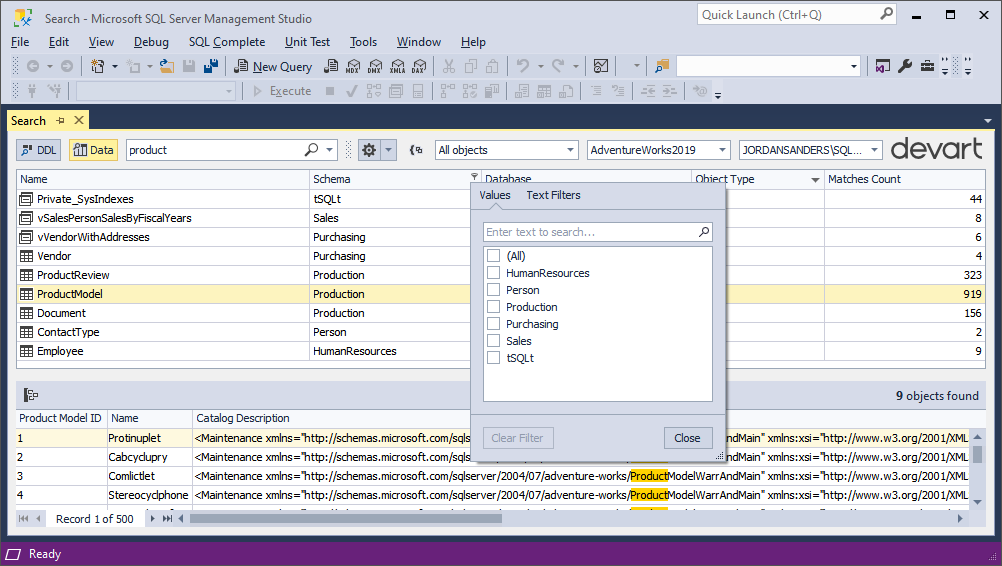Viewport: 1002px width, 566px height.
Task: Click the Find in Files icon
Action: coord(661,66)
